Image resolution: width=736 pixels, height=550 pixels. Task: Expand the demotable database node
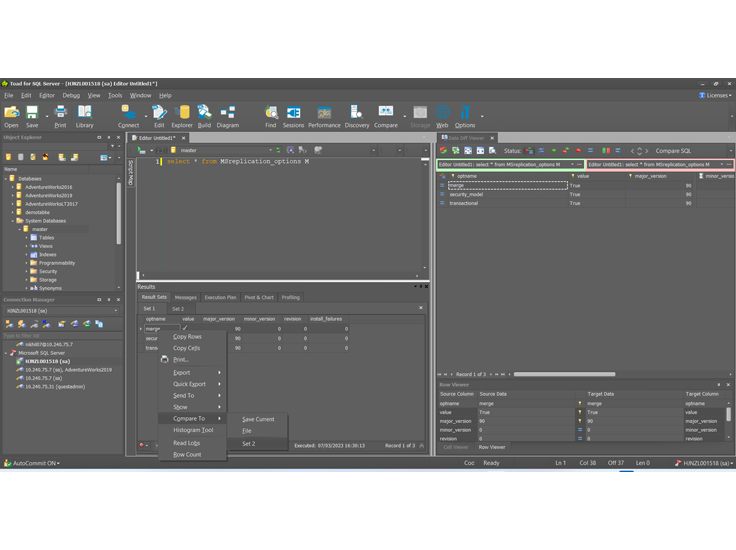[x=13, y=212]
